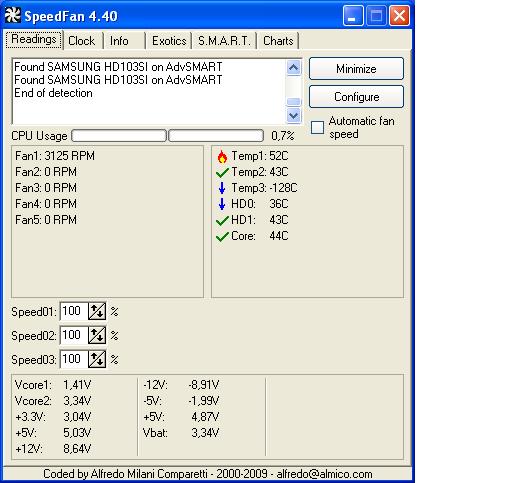Click the log scrollbar thumb

click(x=294, y=101)
